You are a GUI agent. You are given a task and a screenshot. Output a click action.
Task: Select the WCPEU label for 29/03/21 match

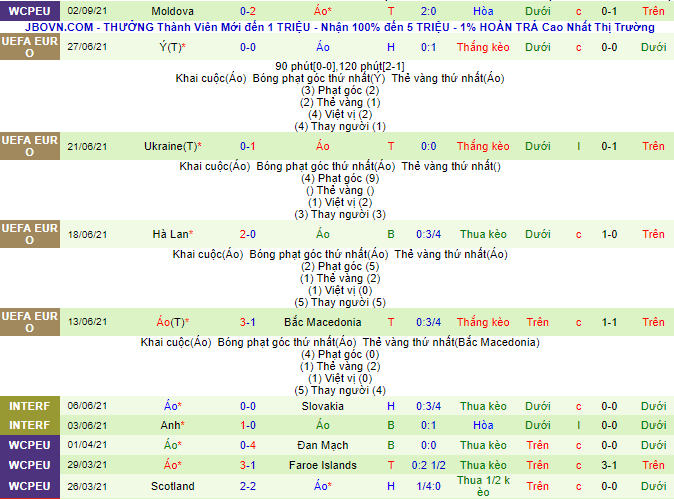click(x=28, y=465)
